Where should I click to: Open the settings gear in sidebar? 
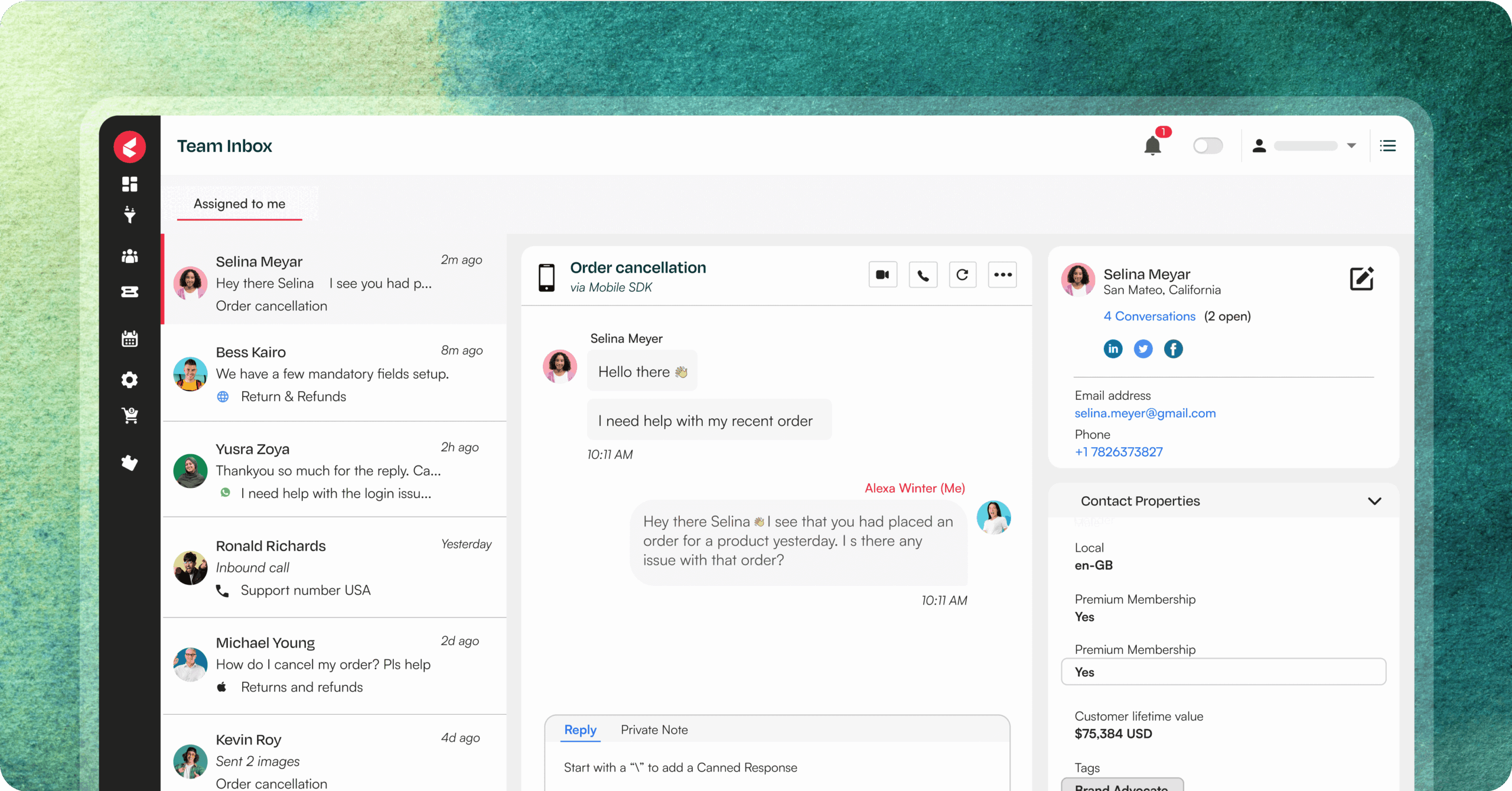click(130, 380)
